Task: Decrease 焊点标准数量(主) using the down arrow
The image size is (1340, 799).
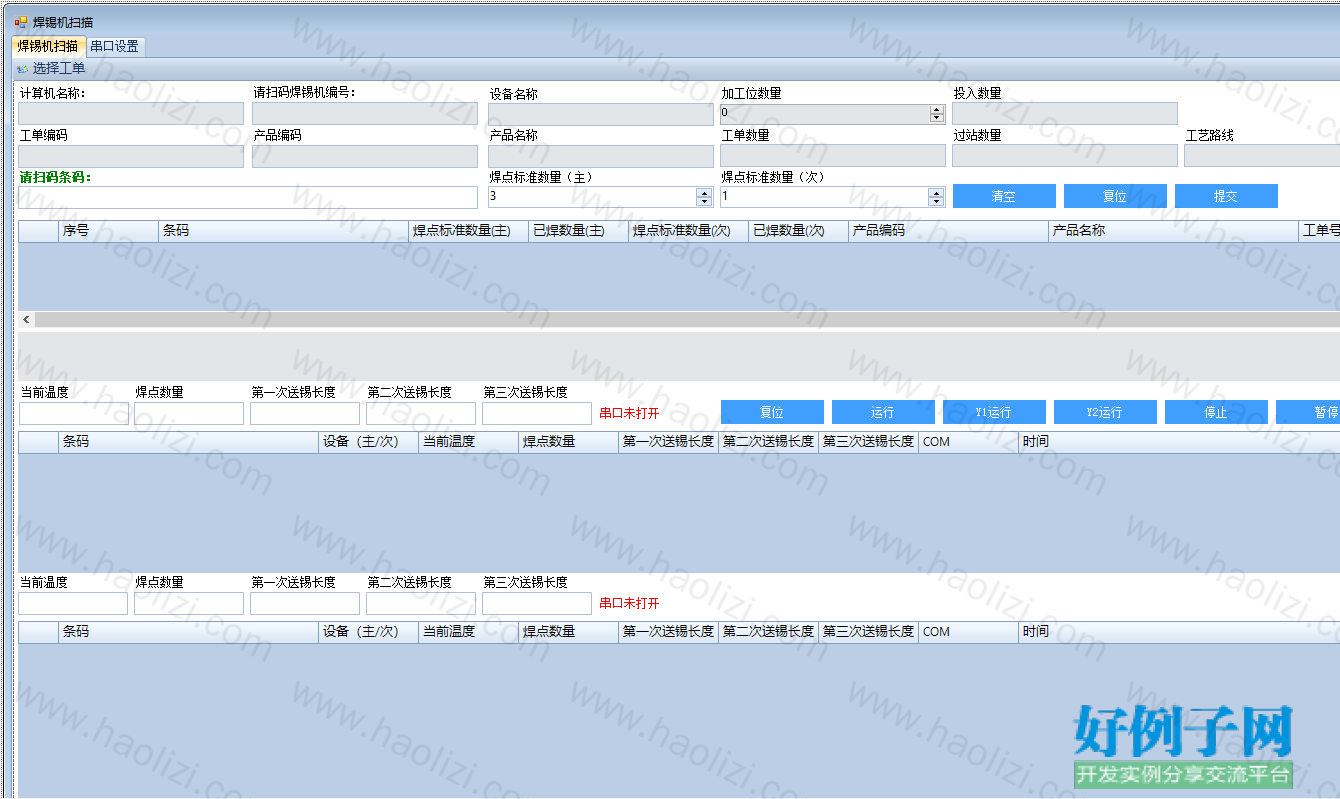Action: [x=705, y=202]
